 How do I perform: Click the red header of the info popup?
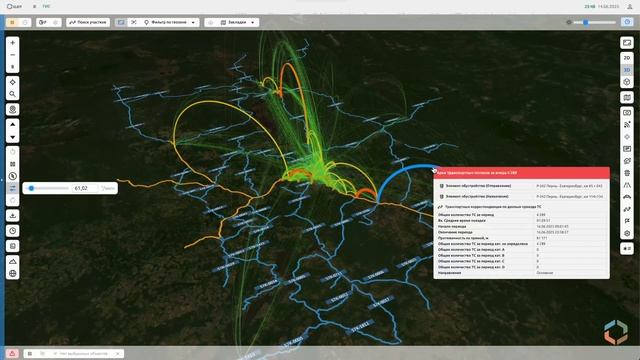(x=522, y=173)
